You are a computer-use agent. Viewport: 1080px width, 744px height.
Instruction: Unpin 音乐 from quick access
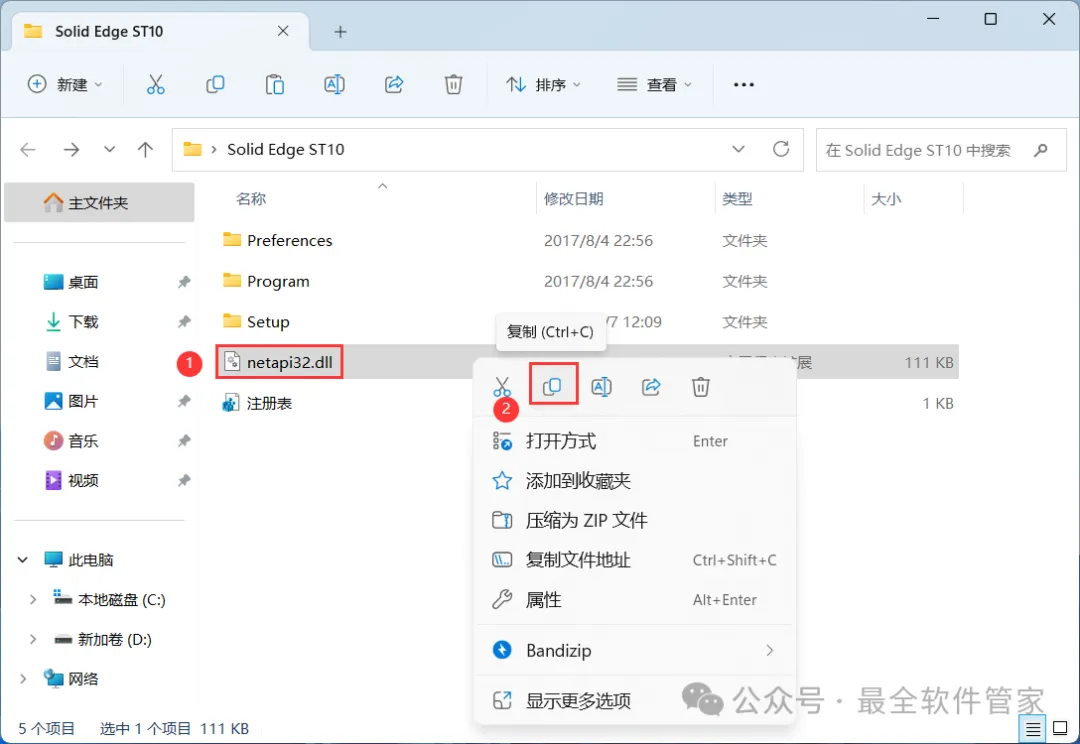(x=184, y=441)
